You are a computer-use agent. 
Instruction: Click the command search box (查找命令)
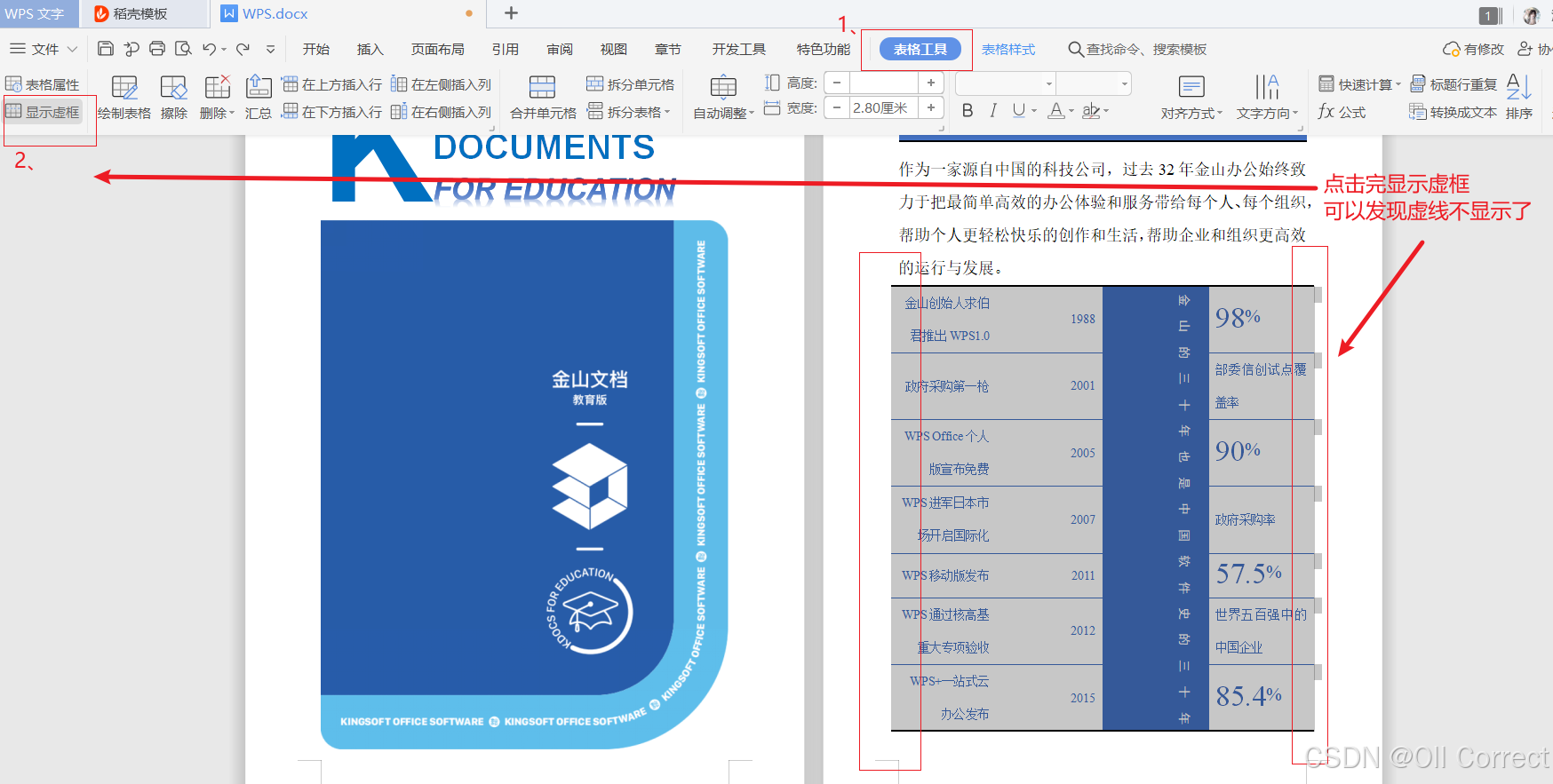[x=1137, y=49]
